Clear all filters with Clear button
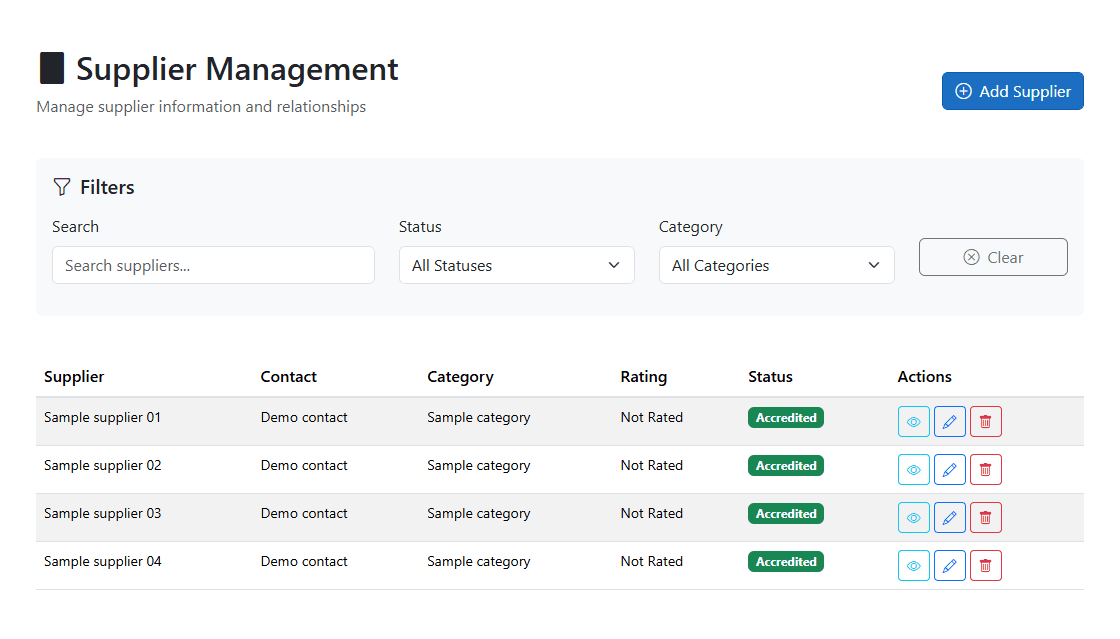The image size is (1120, 639). [993, 257]
